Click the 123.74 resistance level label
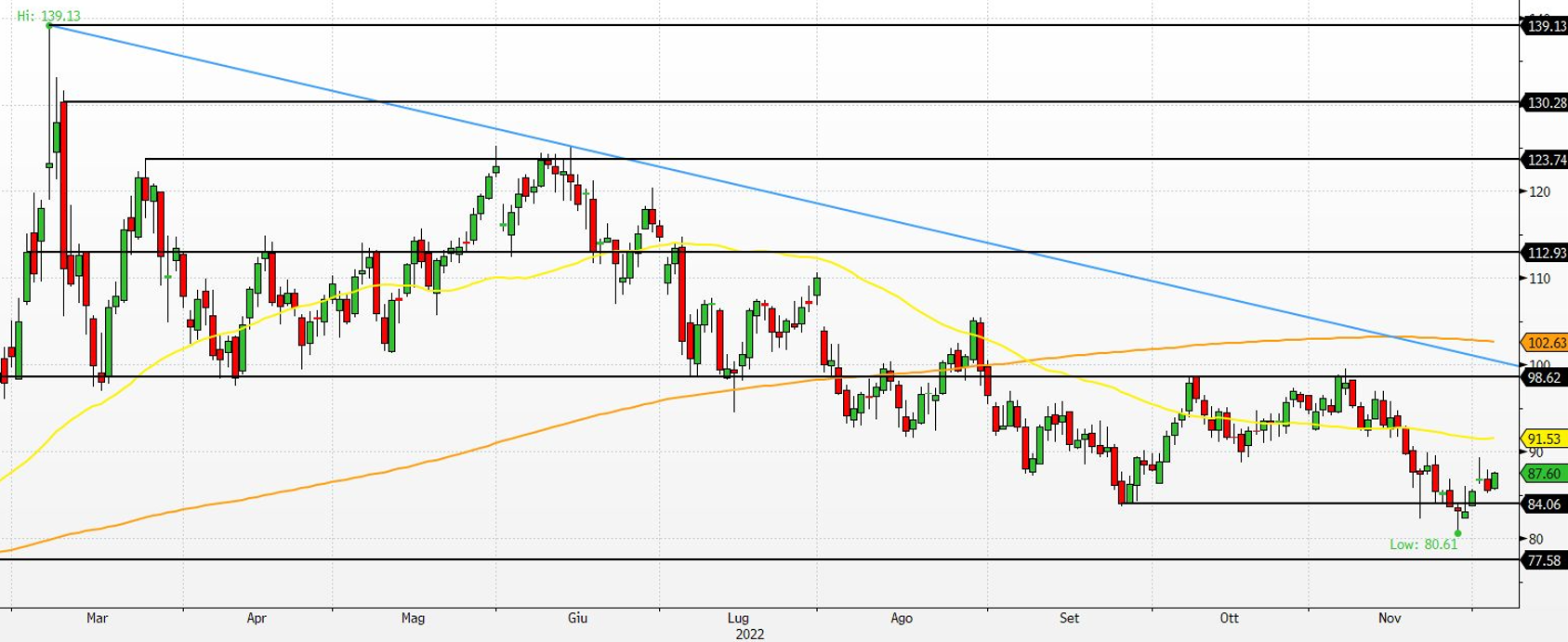1568x642 pixels. point(1547,160)
